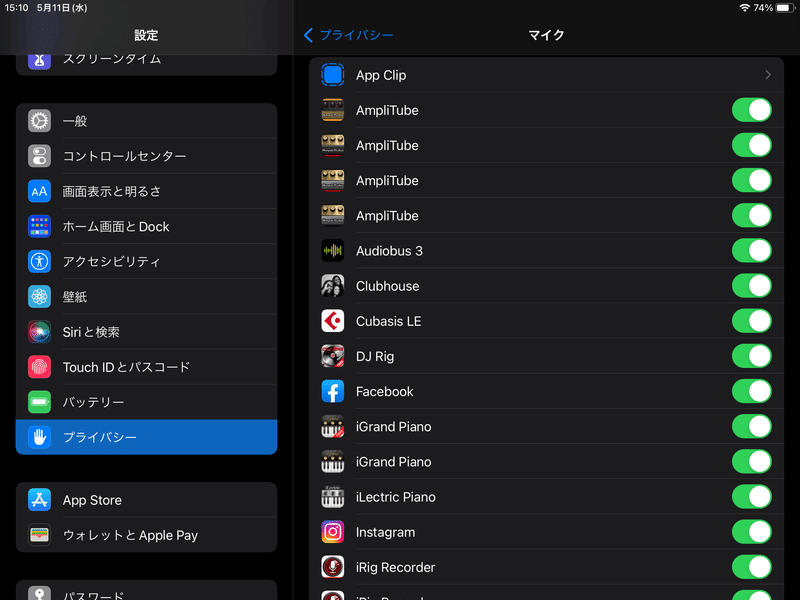800x600 pixels.
Task: Tap the Instagram label text
Action: [x=386, y=532]
